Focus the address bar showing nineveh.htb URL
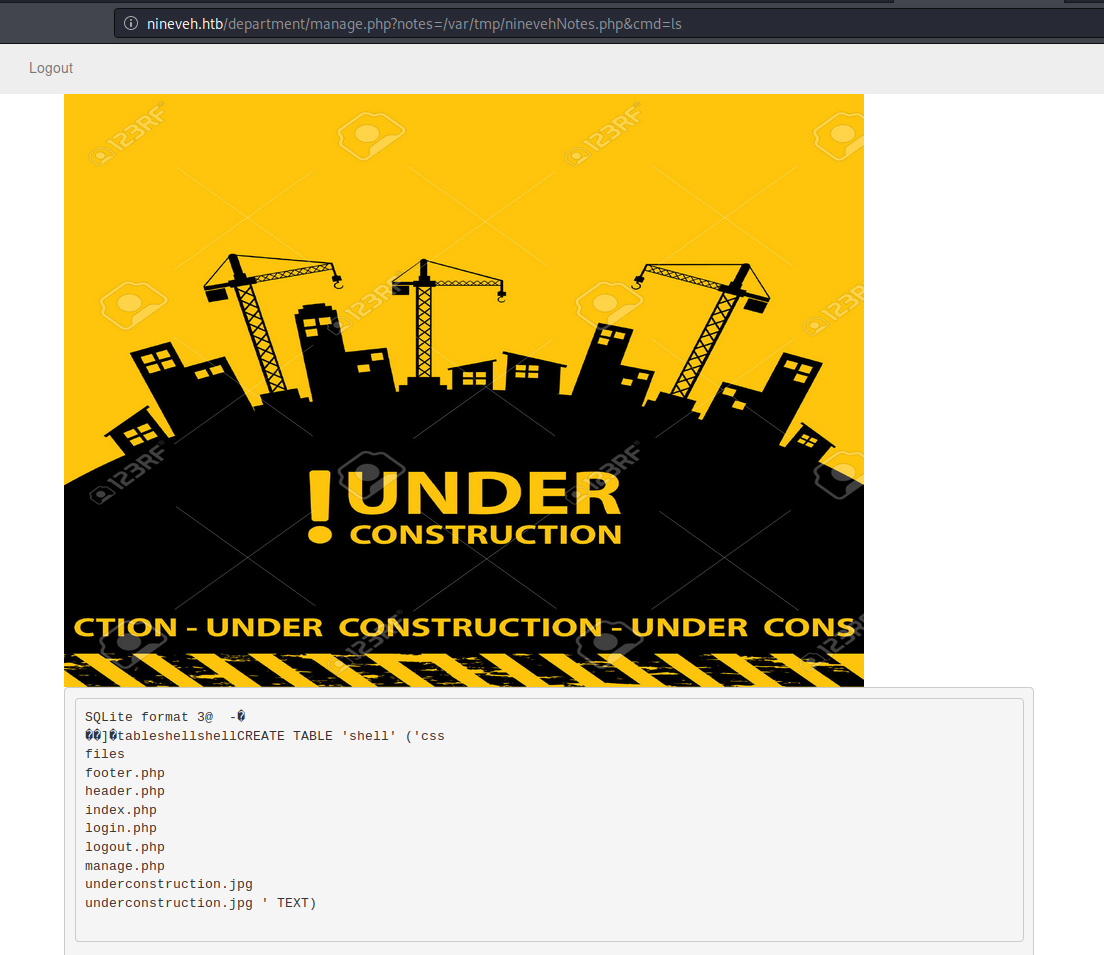This screenshot has width=1104, height=955. coord(609,23)
